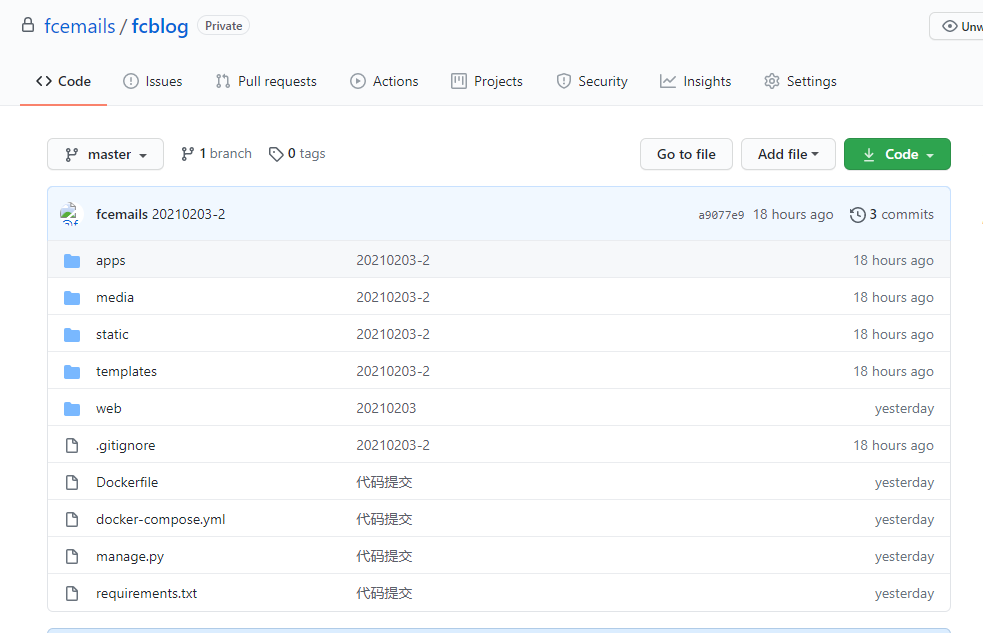Open the docker-compose.yml file
The image size is (983, 633).
160,520
